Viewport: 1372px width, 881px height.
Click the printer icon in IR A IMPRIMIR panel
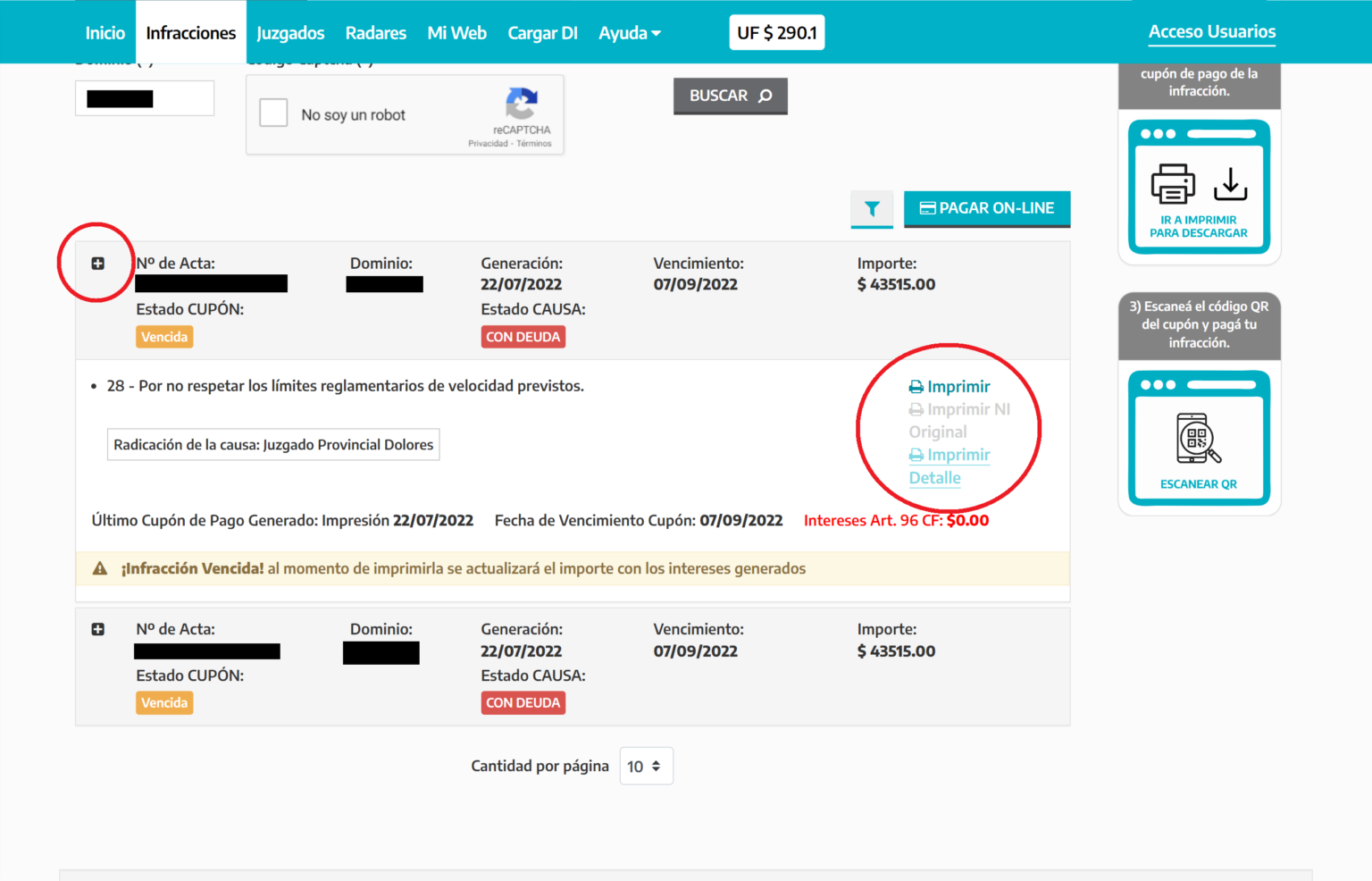tap(1172, 183)
